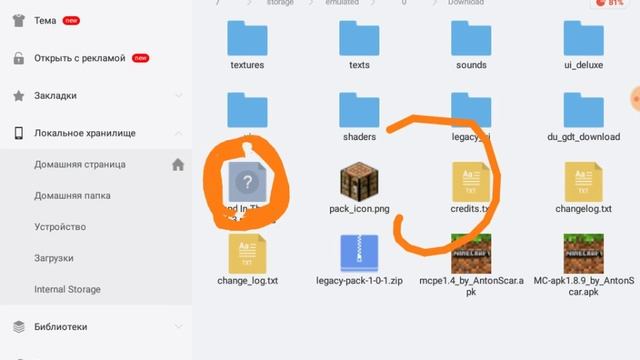Expand the Библиотеки chevron

(179, 327)
